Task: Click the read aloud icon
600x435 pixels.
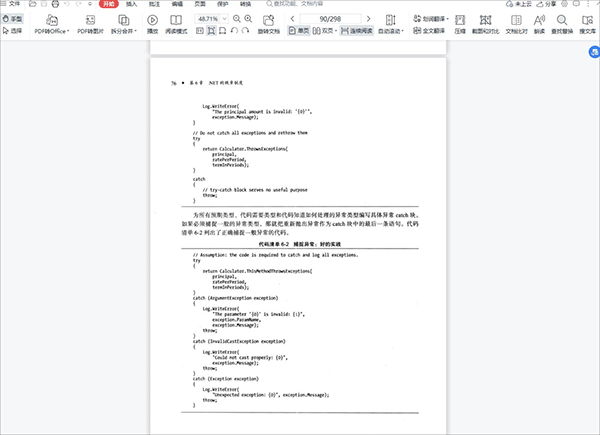Action: tap(539, 20)
